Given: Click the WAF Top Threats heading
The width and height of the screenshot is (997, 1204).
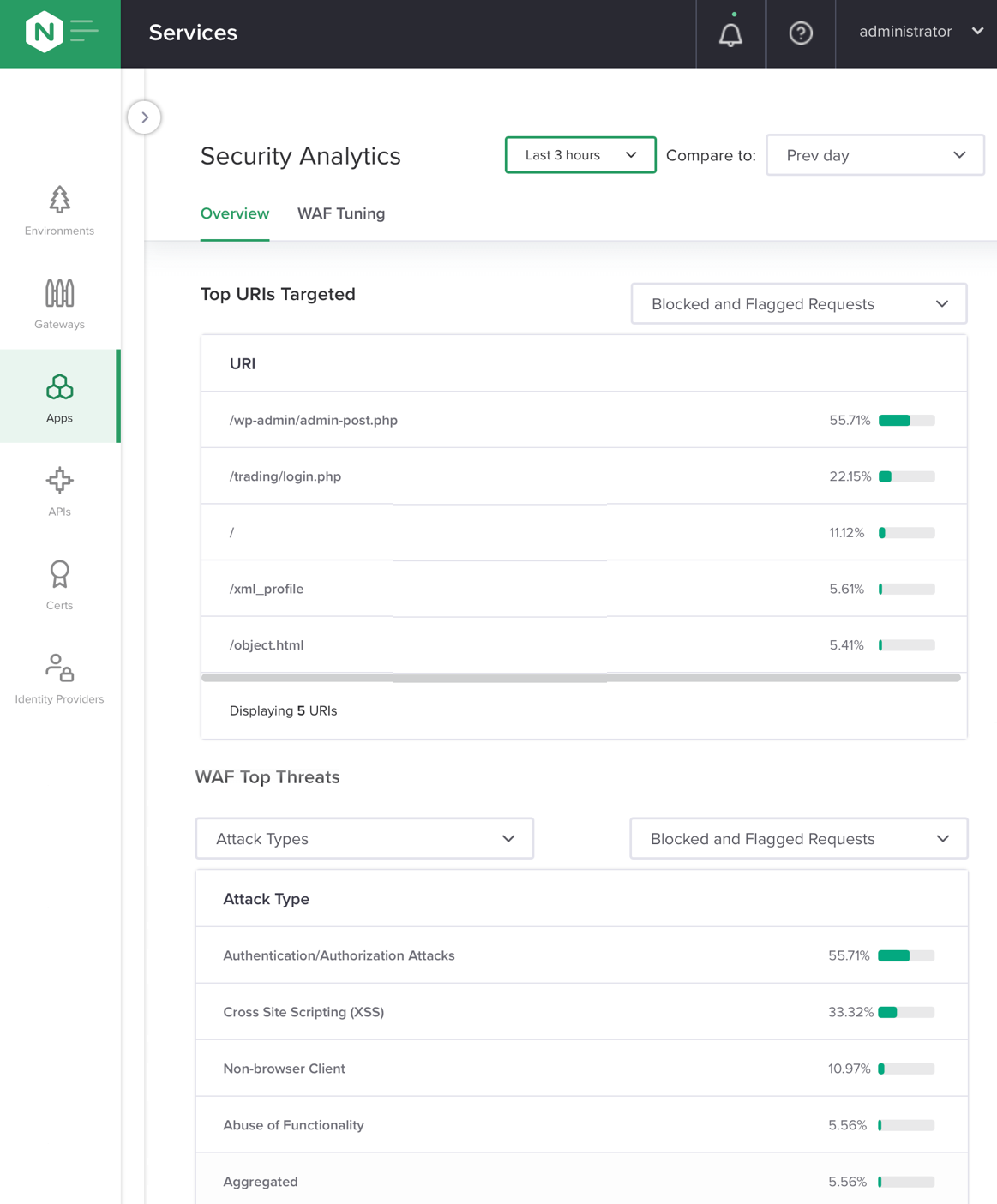Looking at the screenshot, I should click(267, 777).
